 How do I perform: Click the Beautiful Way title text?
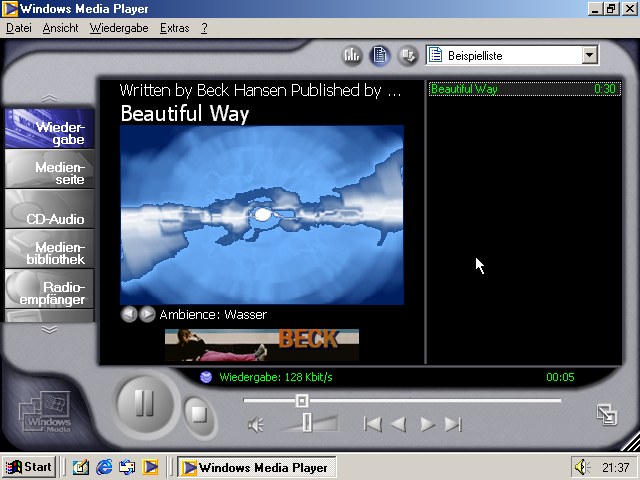[184, 113]
